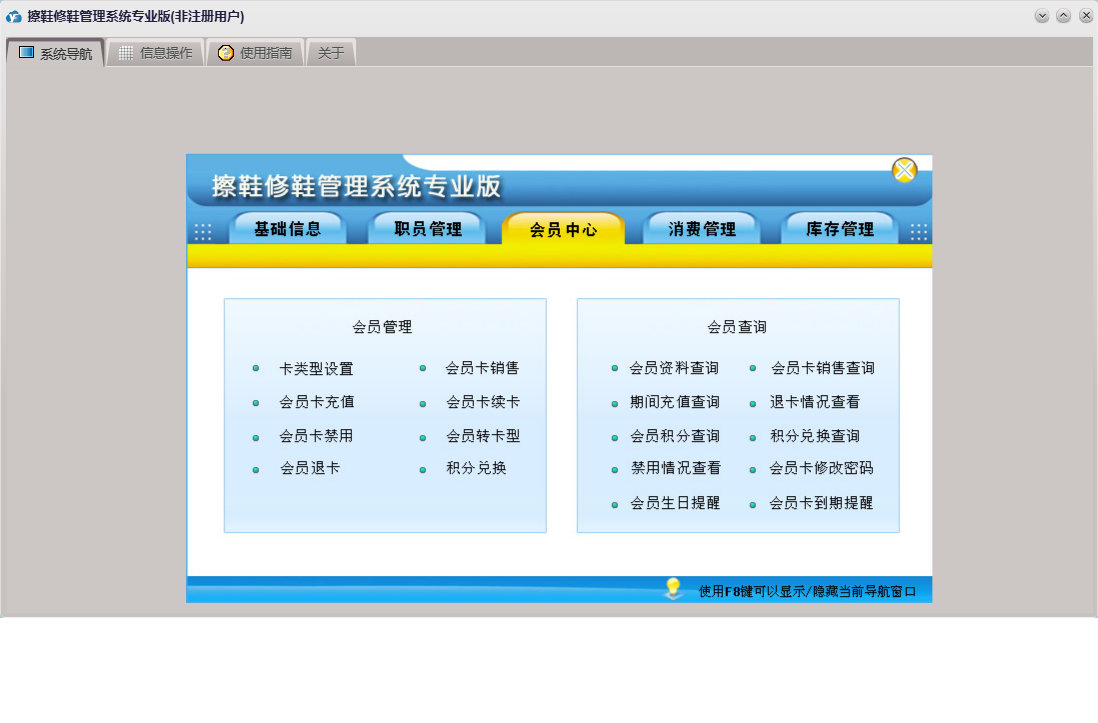Open 禁用情况查看
Screen dimensions: 1098x723
click(x=675, y=468)
